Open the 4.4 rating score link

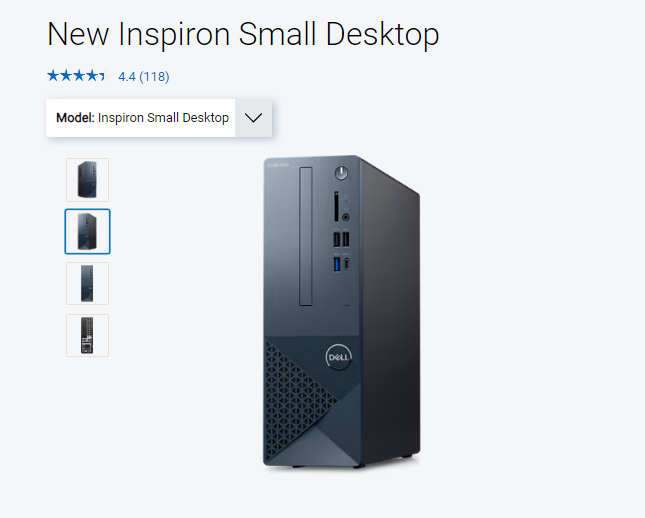[127, 77]
